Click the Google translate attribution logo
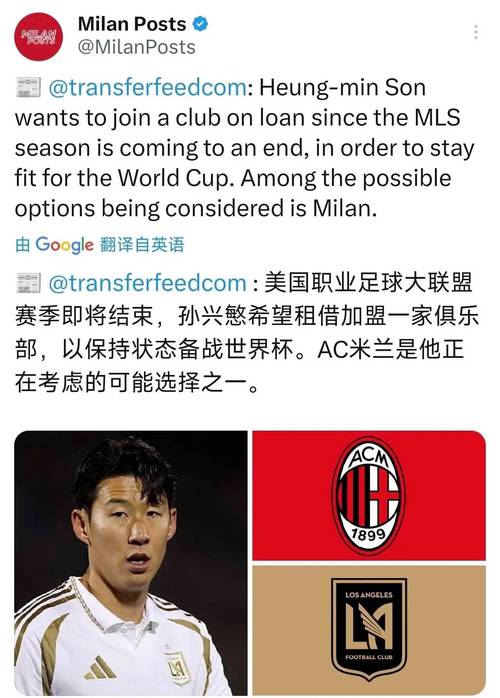Viewport: 500px width, 698px height. [x=65, y=245]
